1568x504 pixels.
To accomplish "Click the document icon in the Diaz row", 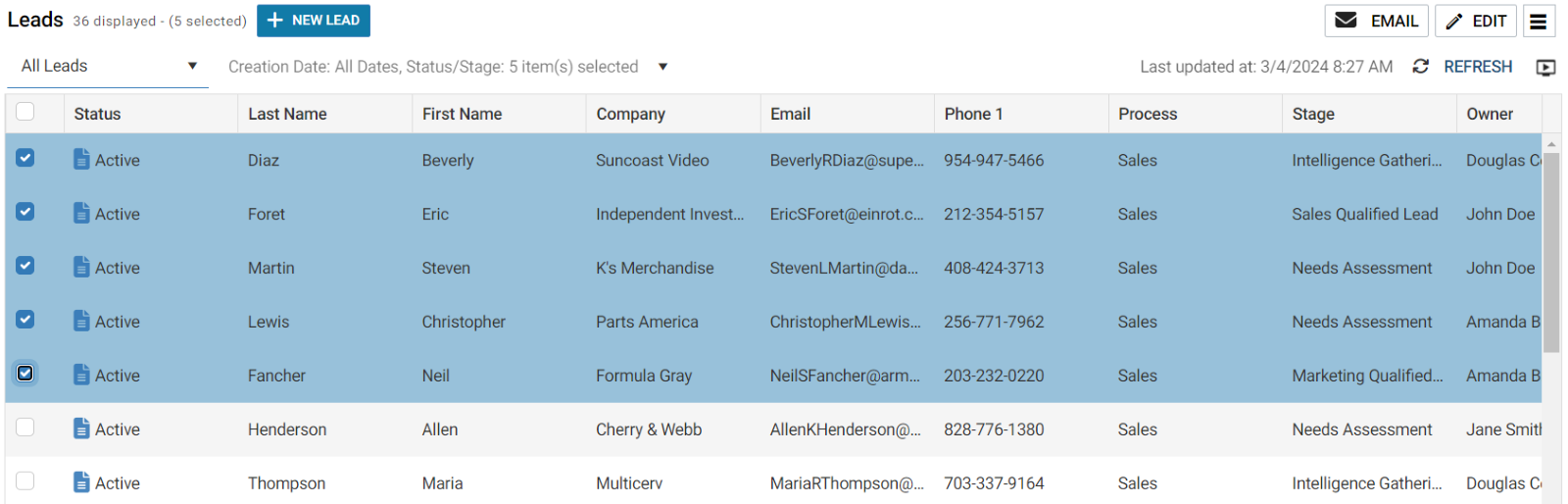I will pos(82,159).
